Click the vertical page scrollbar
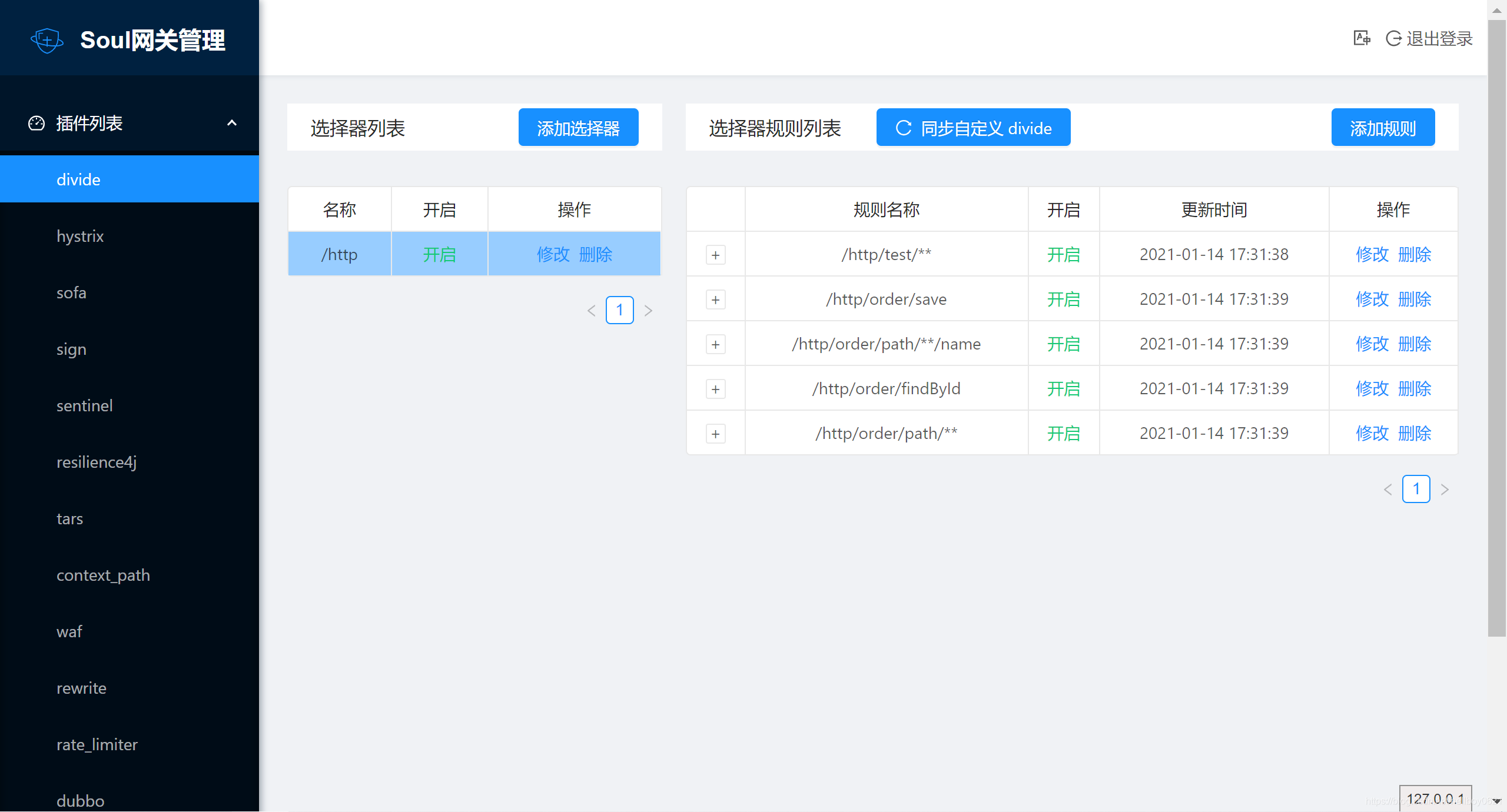Viewport: 1507px width, 812px height. pos(1496,330)
